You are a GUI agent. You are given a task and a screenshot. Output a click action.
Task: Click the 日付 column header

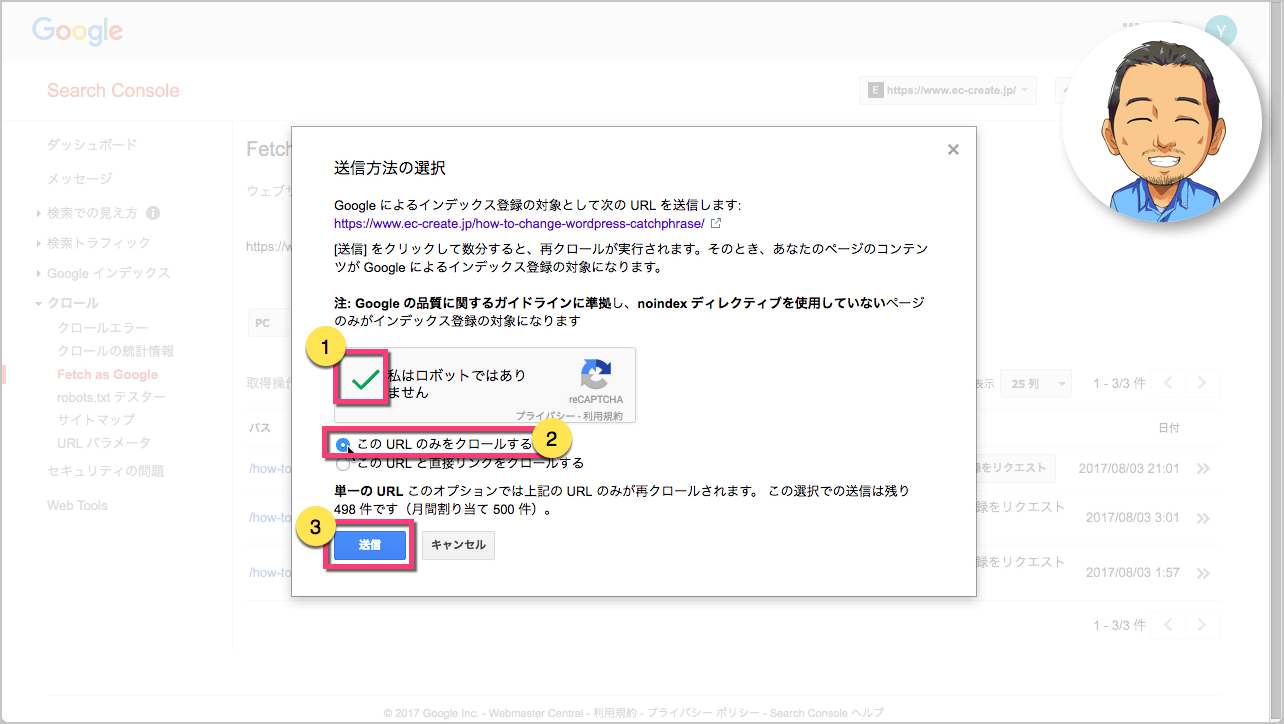pyautogui.click(x=1169, y=427)
